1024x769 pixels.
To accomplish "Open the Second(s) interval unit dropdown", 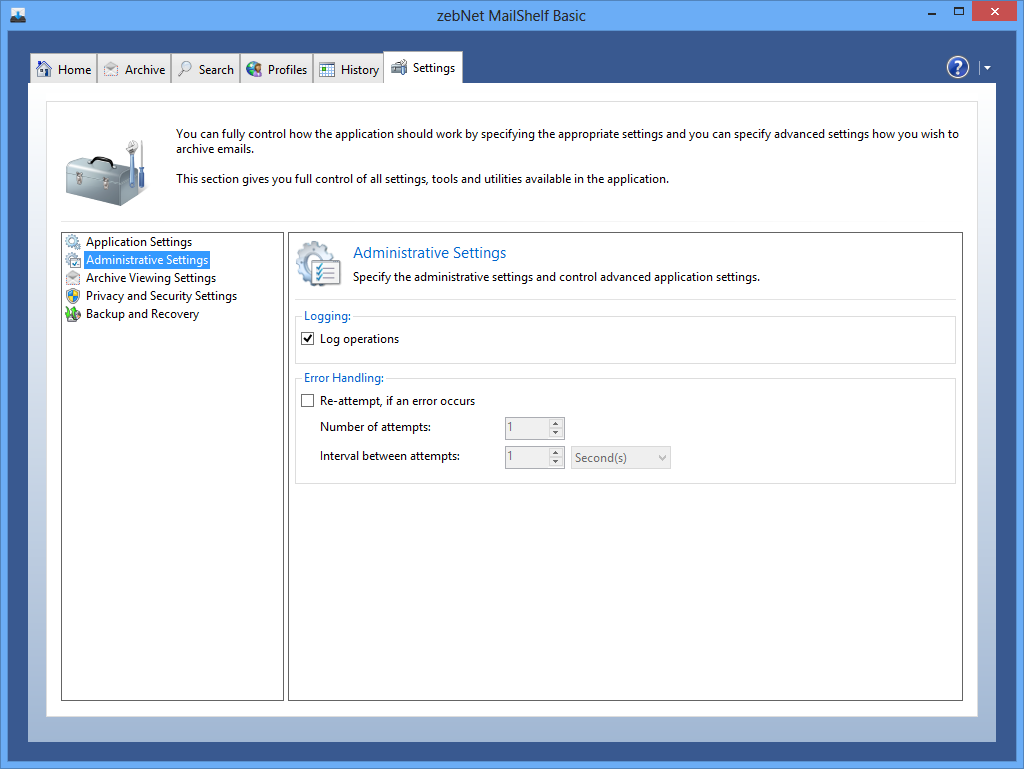I will 620,457.
